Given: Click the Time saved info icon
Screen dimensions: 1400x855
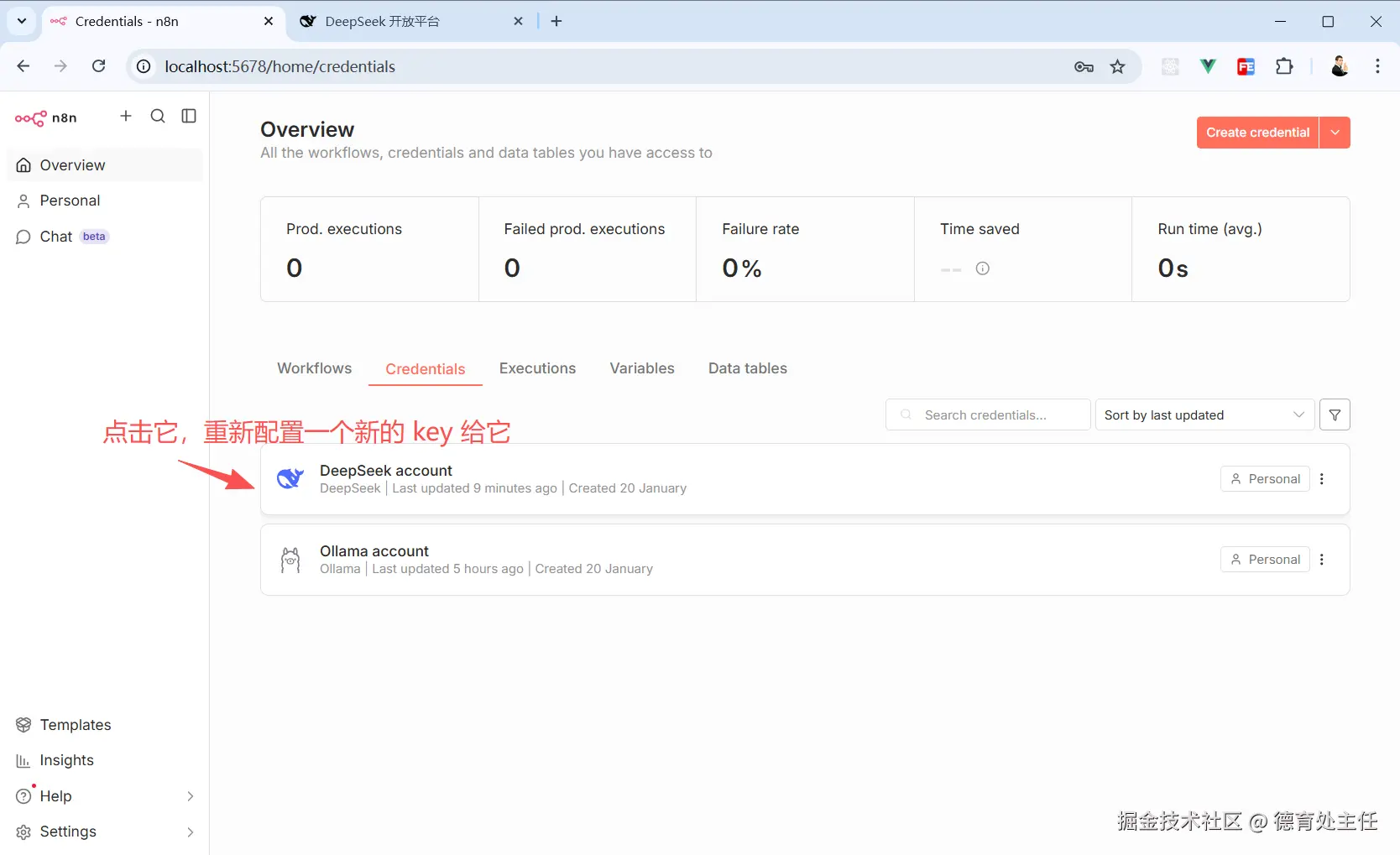Looking at the screenshot, I should [x=982, y=268].
